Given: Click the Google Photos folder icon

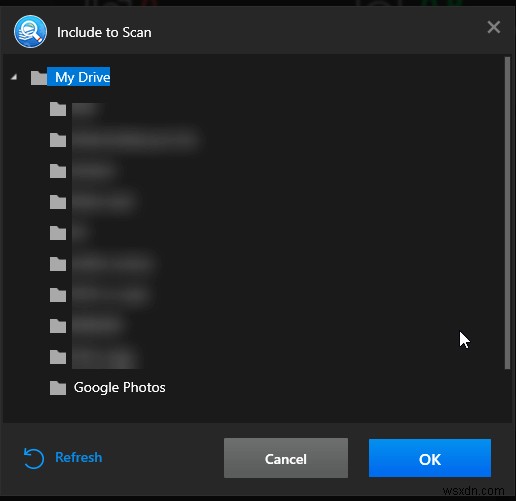Looking at the screenshot, I should pos(58,387).
